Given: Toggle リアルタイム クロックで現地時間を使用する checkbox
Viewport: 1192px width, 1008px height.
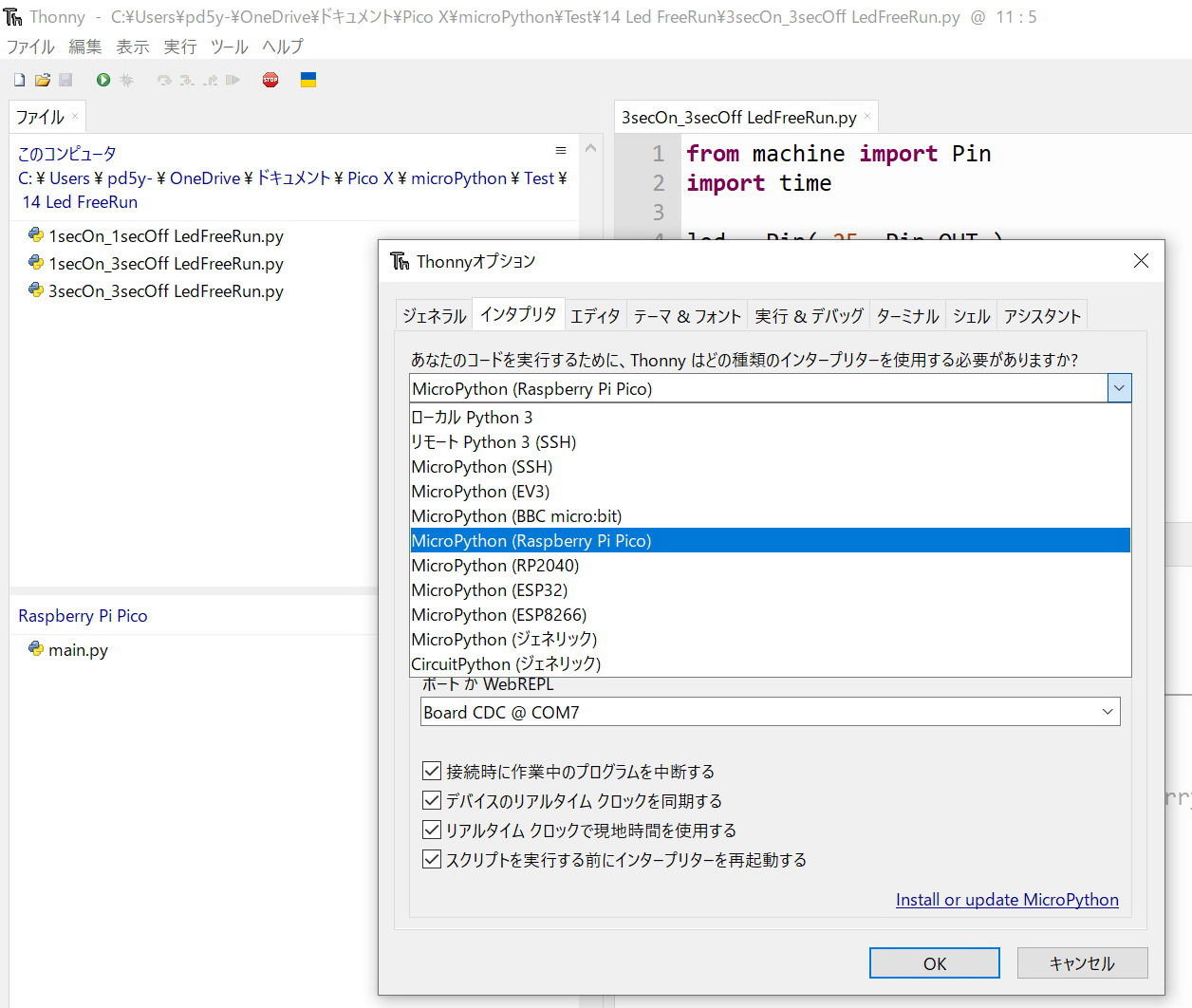Looking at the screenshot, I should (x=432, y=830).
